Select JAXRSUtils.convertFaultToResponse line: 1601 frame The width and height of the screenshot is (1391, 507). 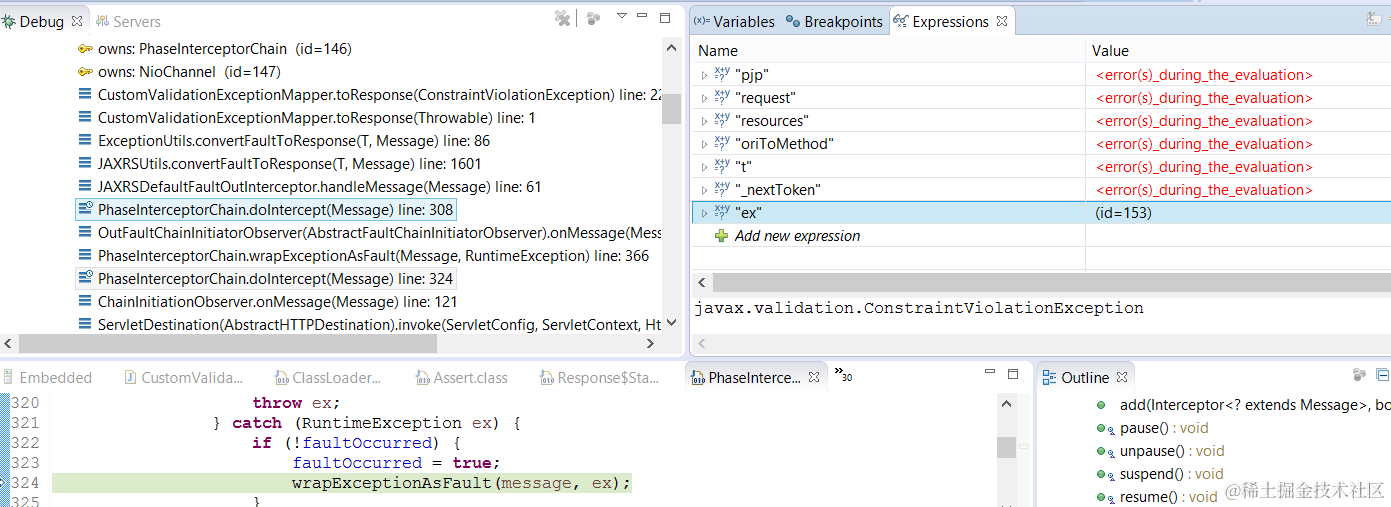tap(279, 163)
